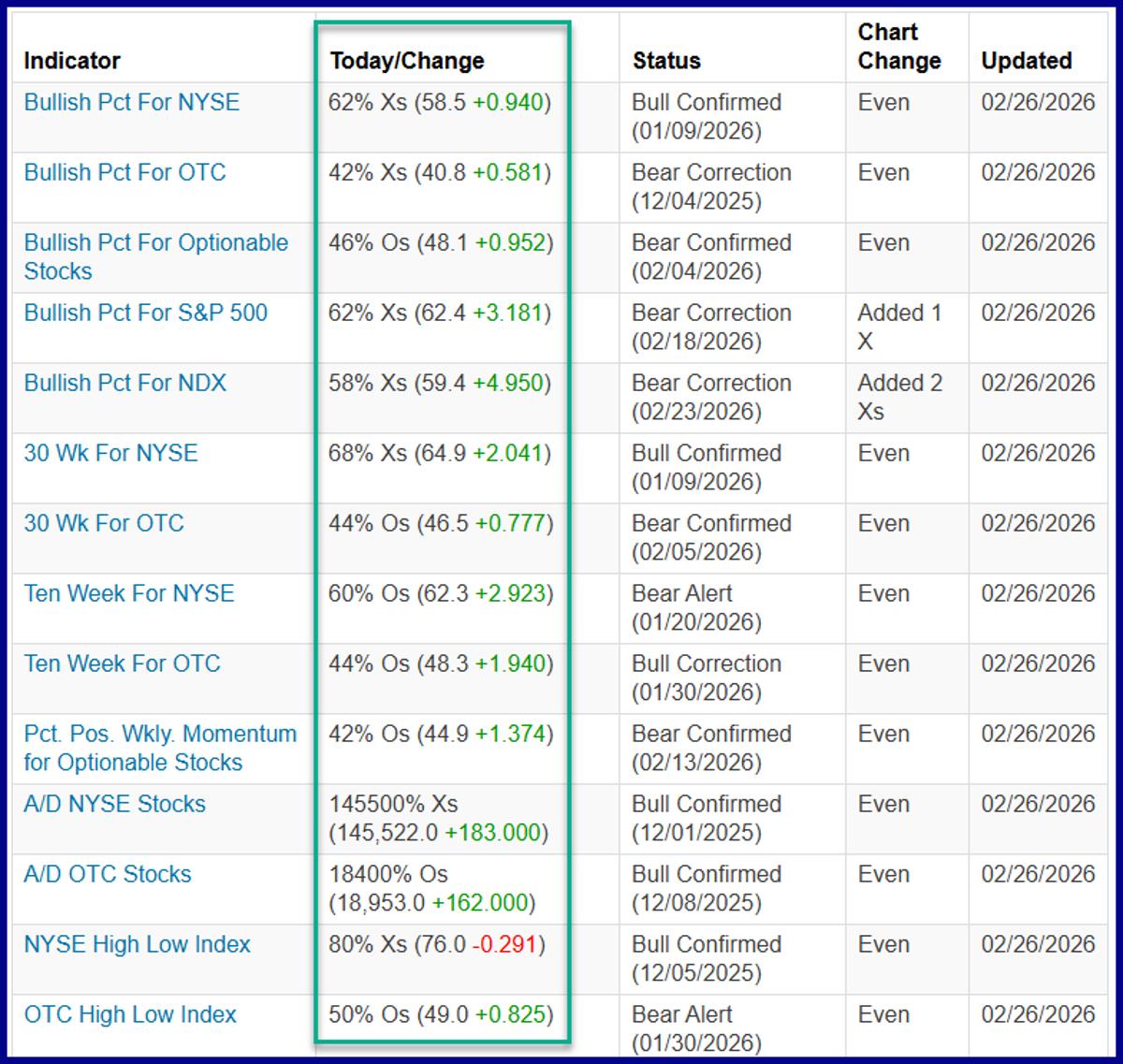The width and height of the screenshot is (1123, 1064).
Task: Open the A/D NYSE Stocks indicator
Action: coord(112,804)
